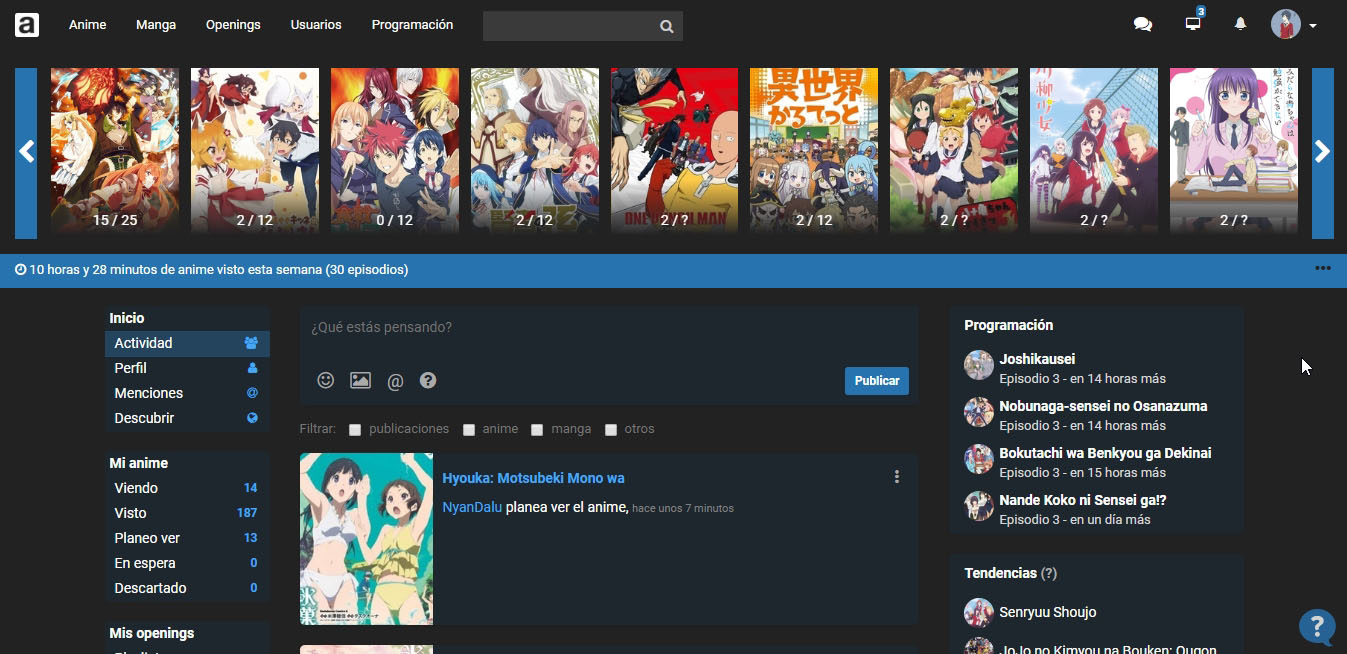The image size is (1347, 654).
Task: Open Bokutachi wa Benkyou ga Dekinai title
Action: (1105, 453)
